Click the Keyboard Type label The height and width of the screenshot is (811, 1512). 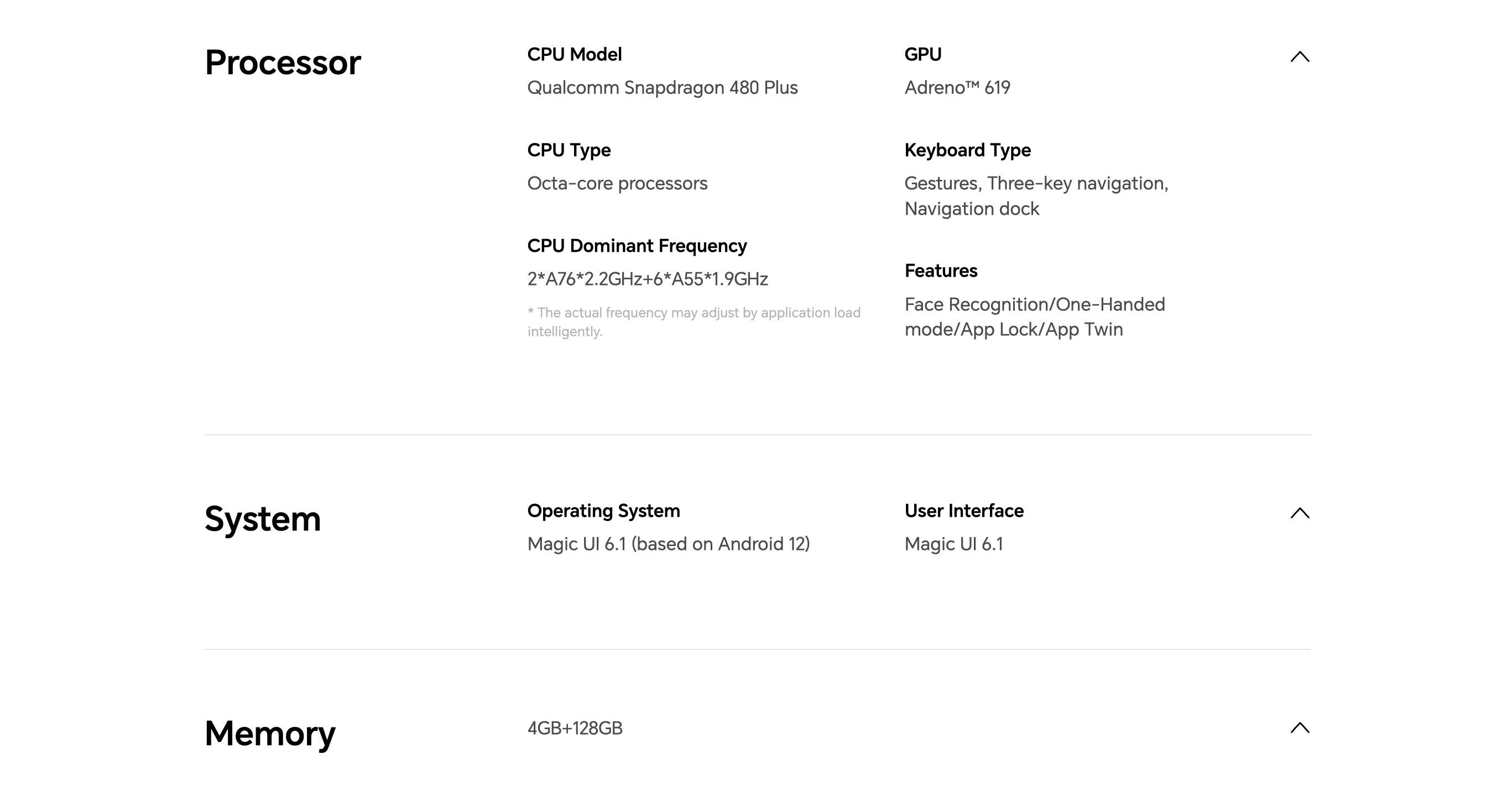(967, 150)
